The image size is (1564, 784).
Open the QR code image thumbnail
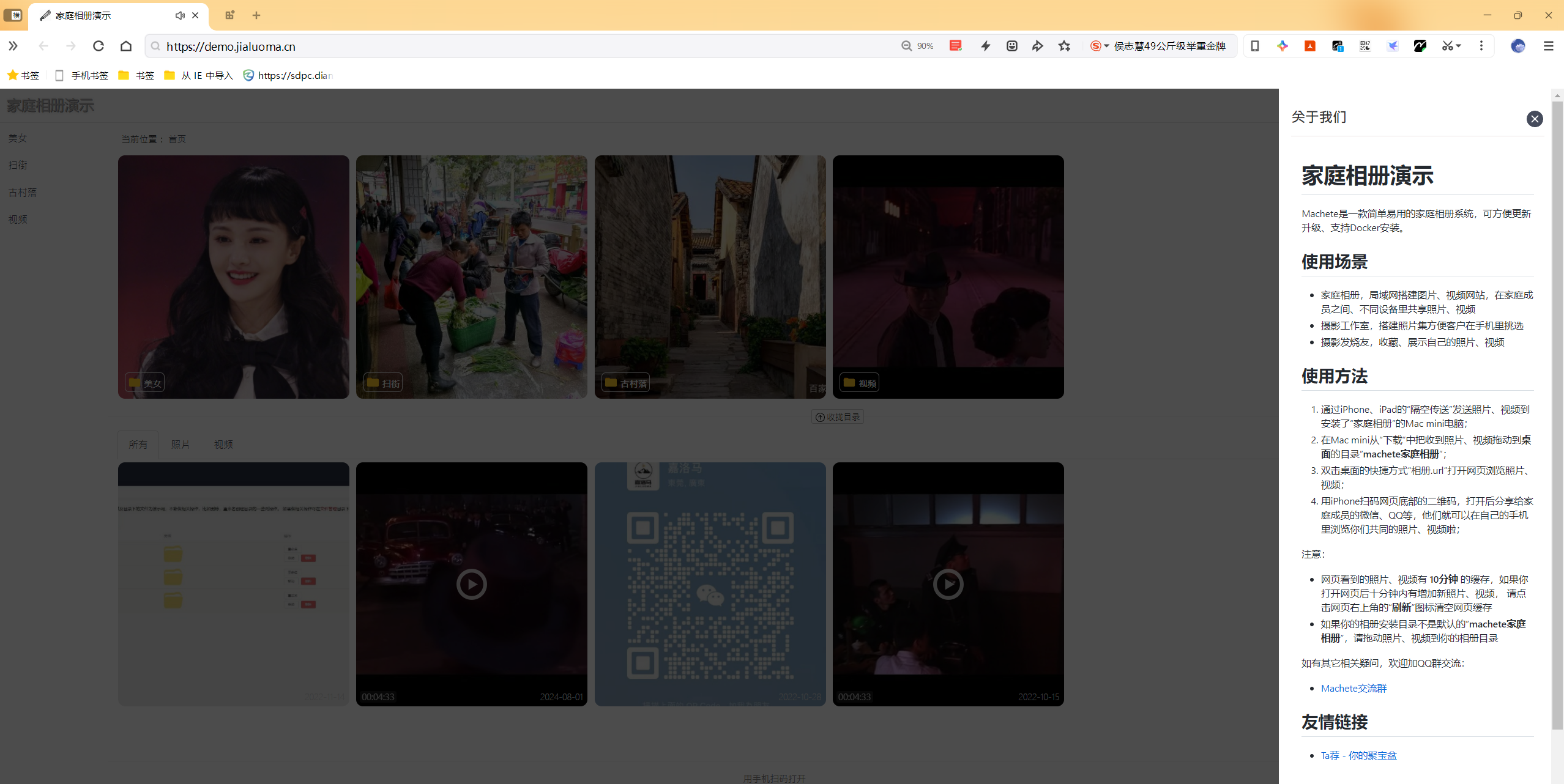pyautogui.click(x=710, y=584)
